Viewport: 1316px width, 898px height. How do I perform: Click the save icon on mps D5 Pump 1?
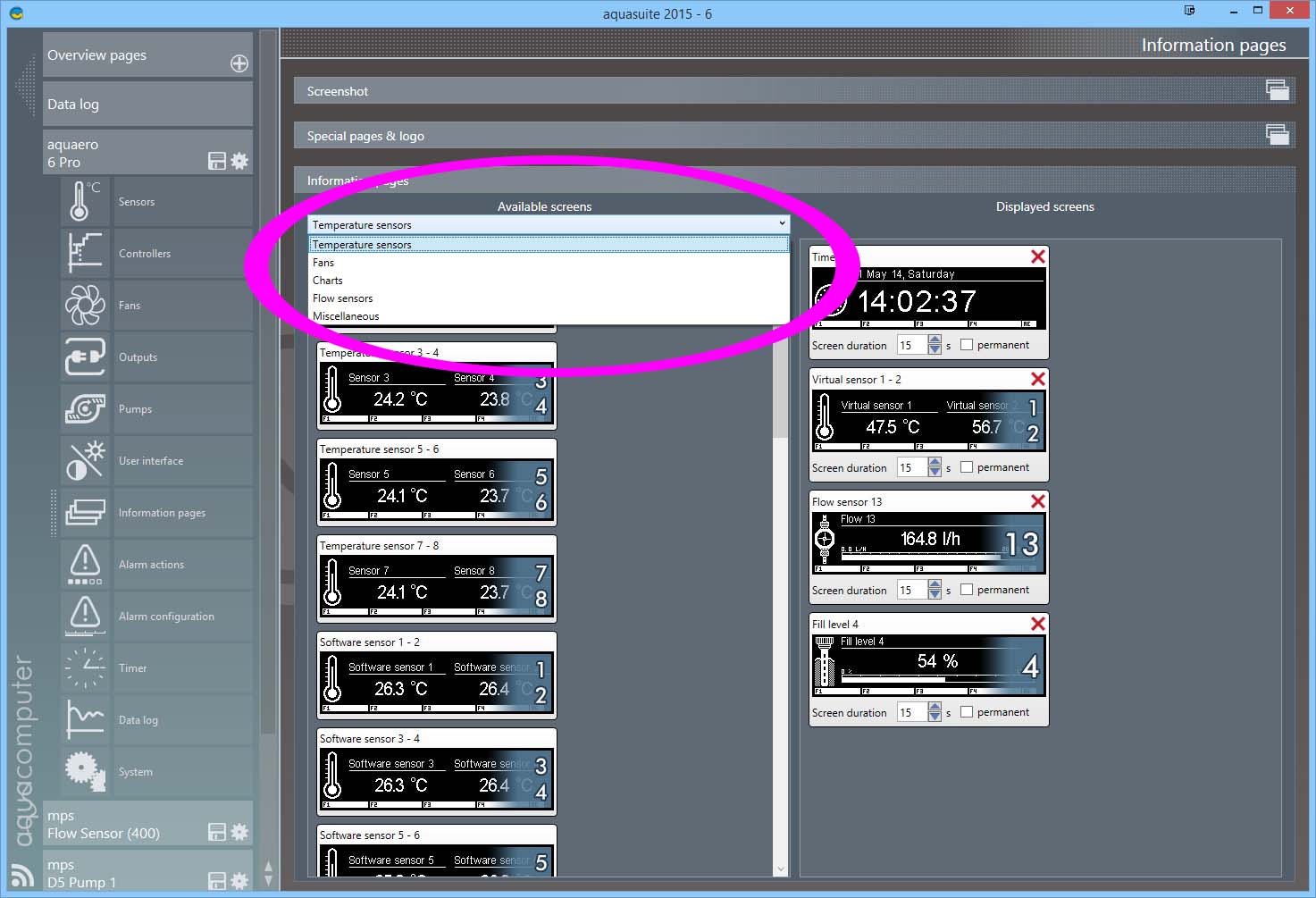217,881
